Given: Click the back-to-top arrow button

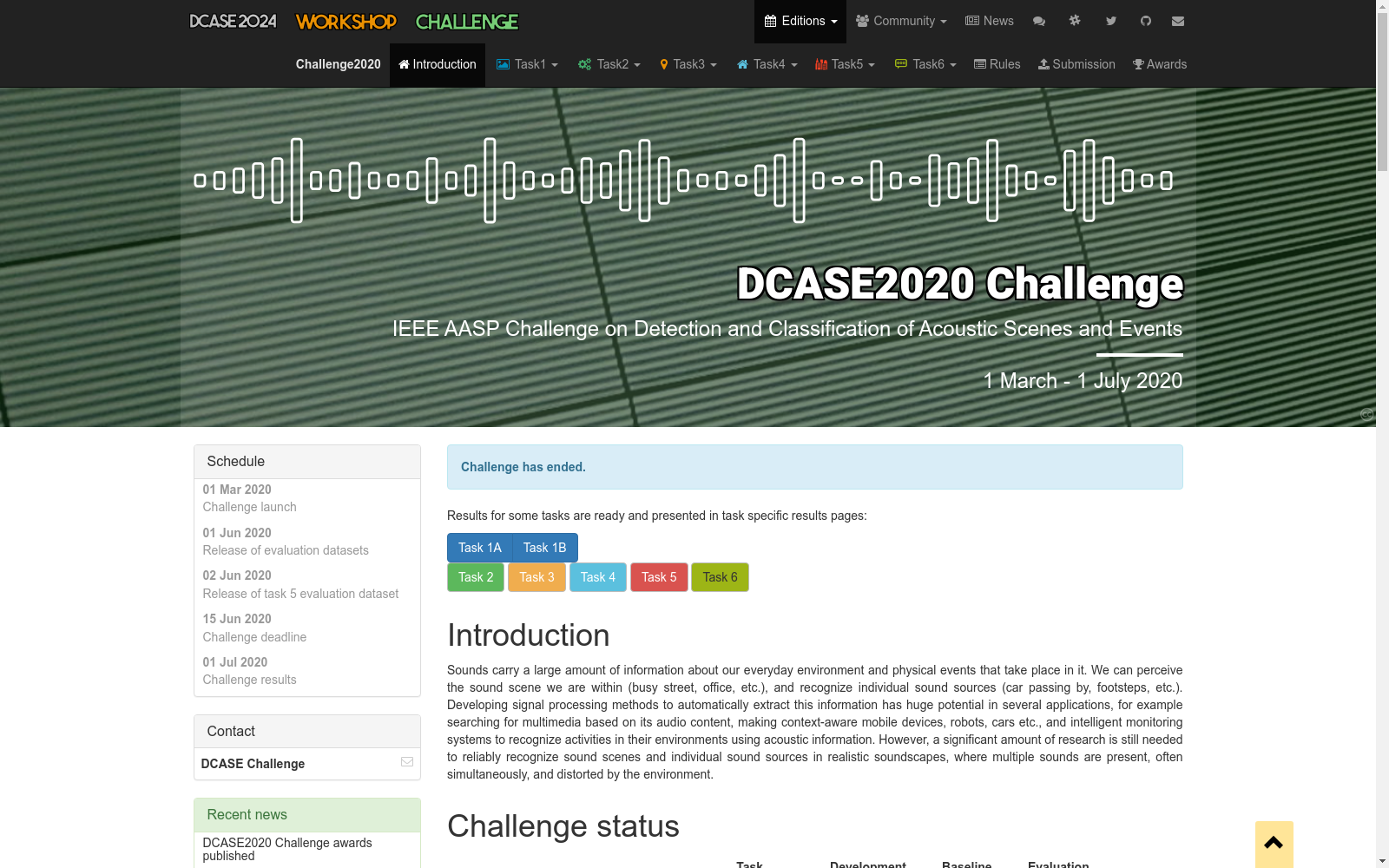Looking at the screenshot, I should (x=1274, y=844).
